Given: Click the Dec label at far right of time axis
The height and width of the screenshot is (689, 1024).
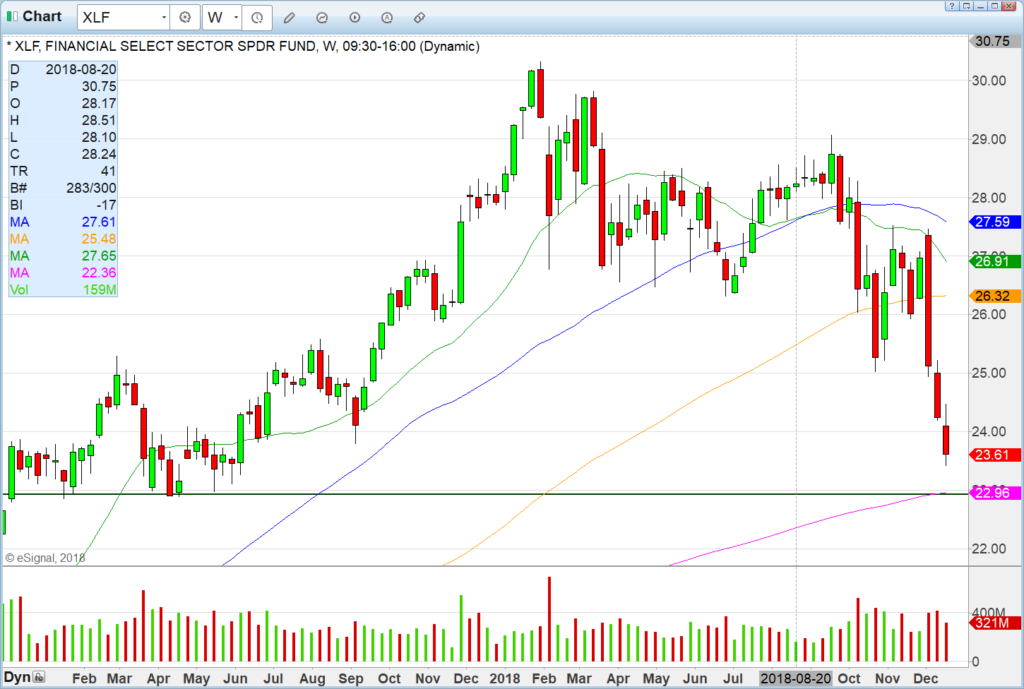Looking at the screenshot, I should coord(925,679).
